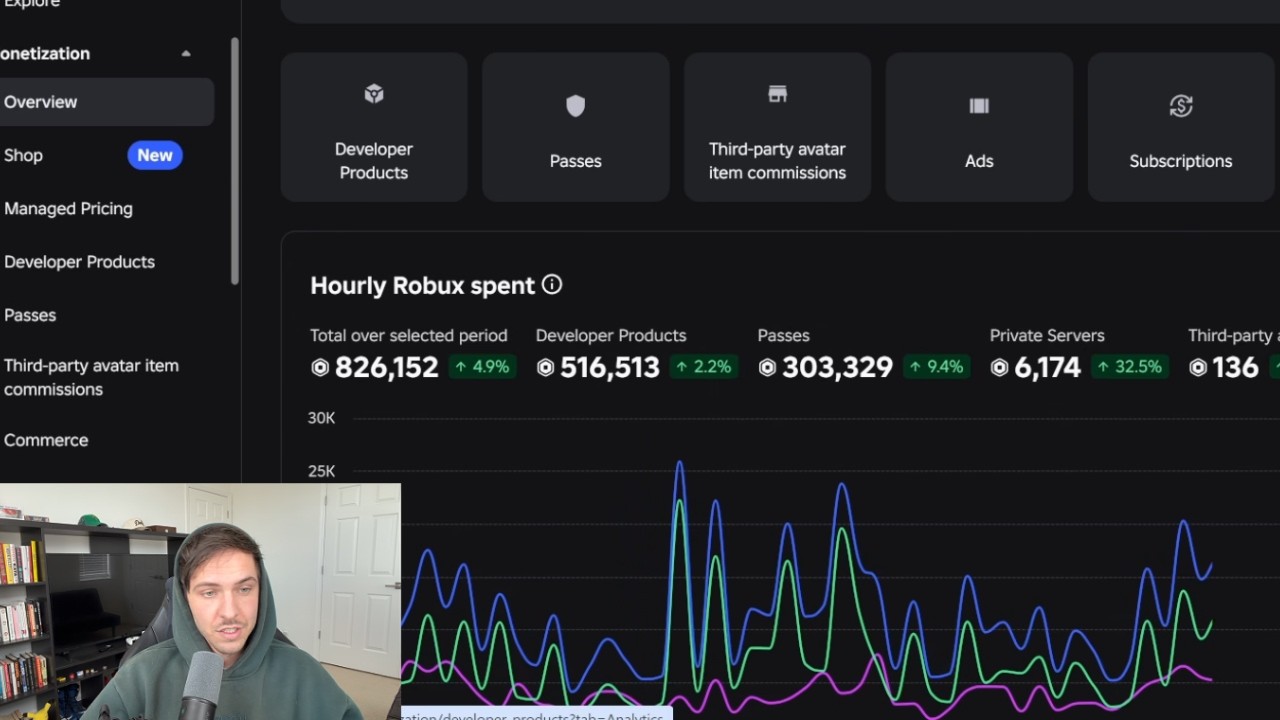Open Managed Pricing in the sidebar

coord(68,208)
